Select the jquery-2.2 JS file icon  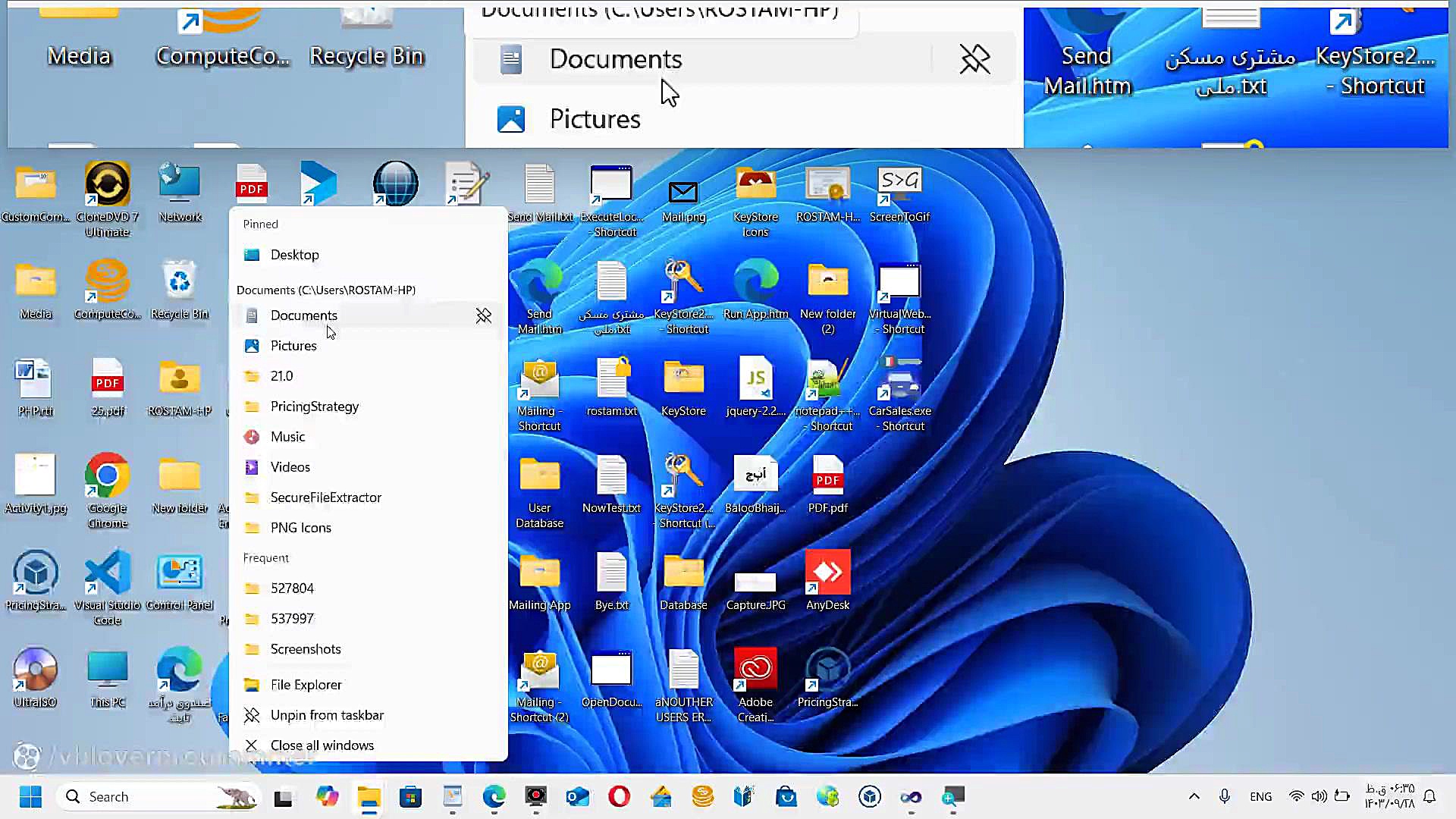(755, 387)
